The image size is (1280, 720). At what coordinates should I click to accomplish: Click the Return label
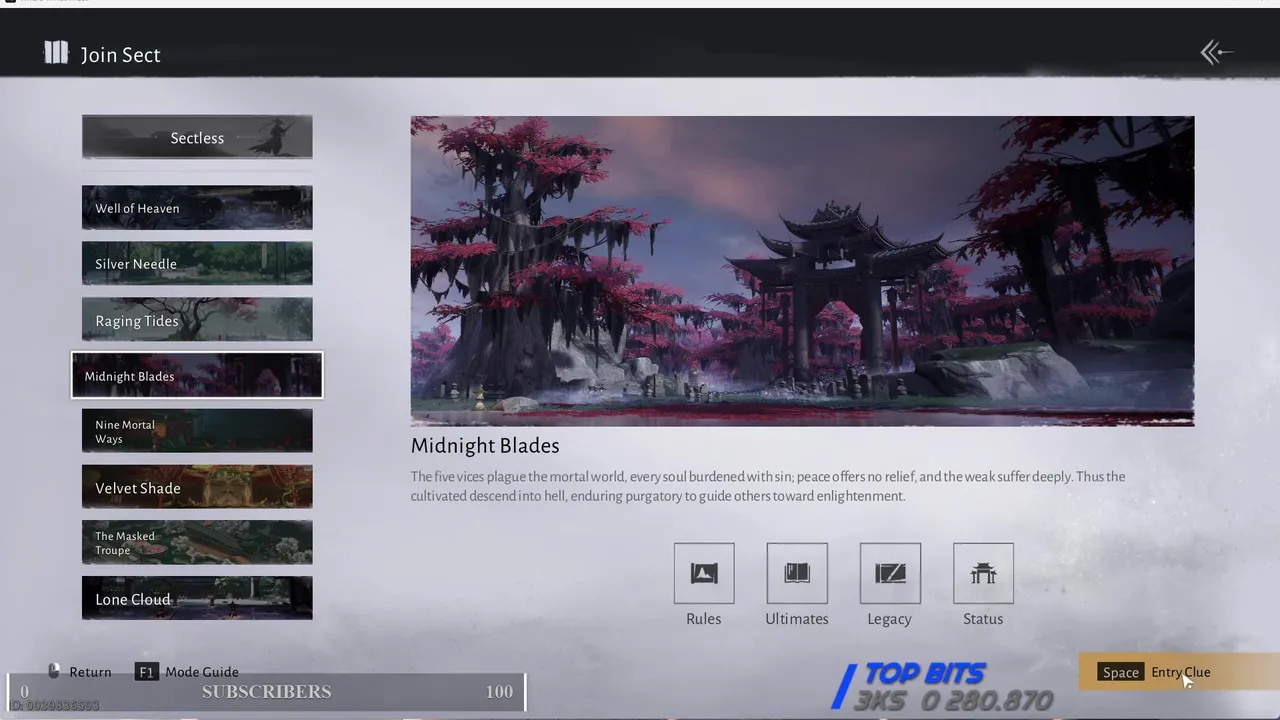click(x=90, y=672)
